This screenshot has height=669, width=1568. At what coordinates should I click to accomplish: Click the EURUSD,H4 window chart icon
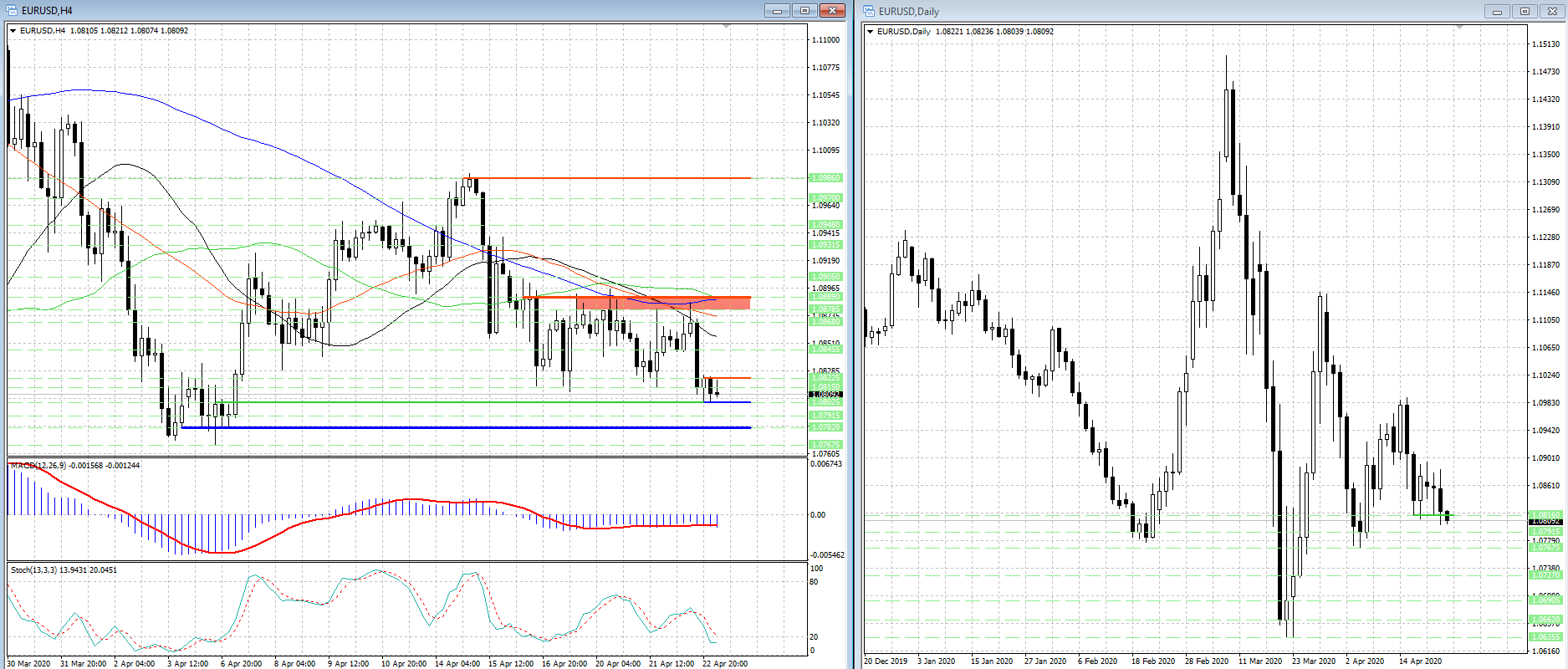(12, 10)
